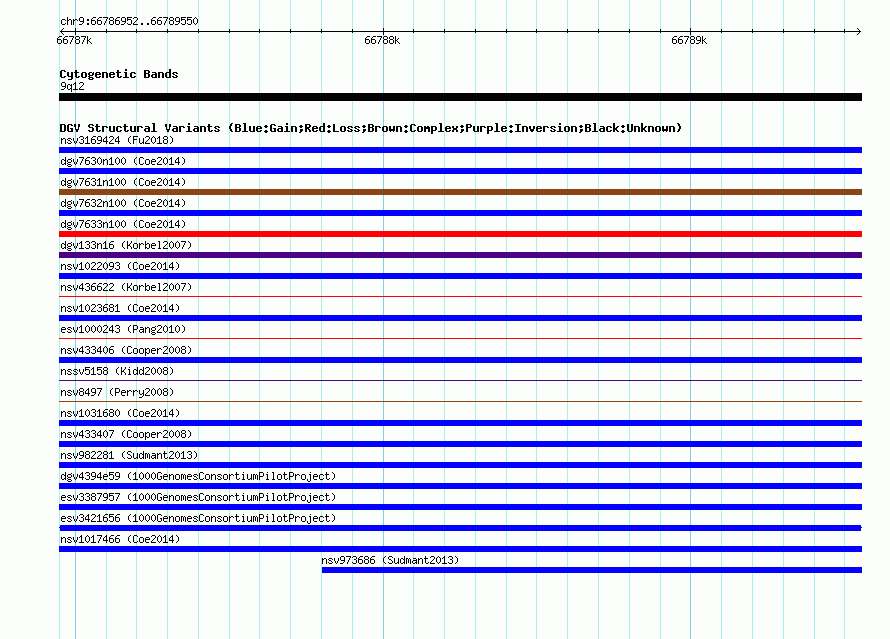Image resolution: width=890 pixels, height=639 pixels.
Task: Click the 66787k ruler position
Action: click(74, 40)
